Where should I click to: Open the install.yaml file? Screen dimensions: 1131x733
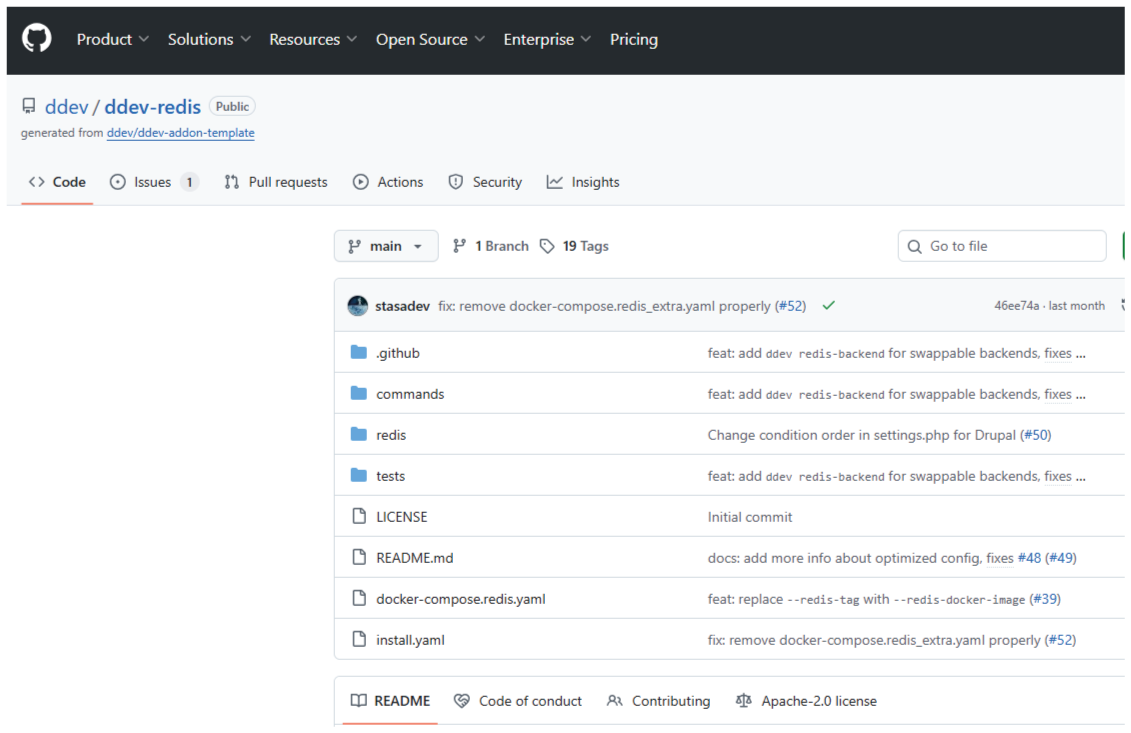click(410, 641)
